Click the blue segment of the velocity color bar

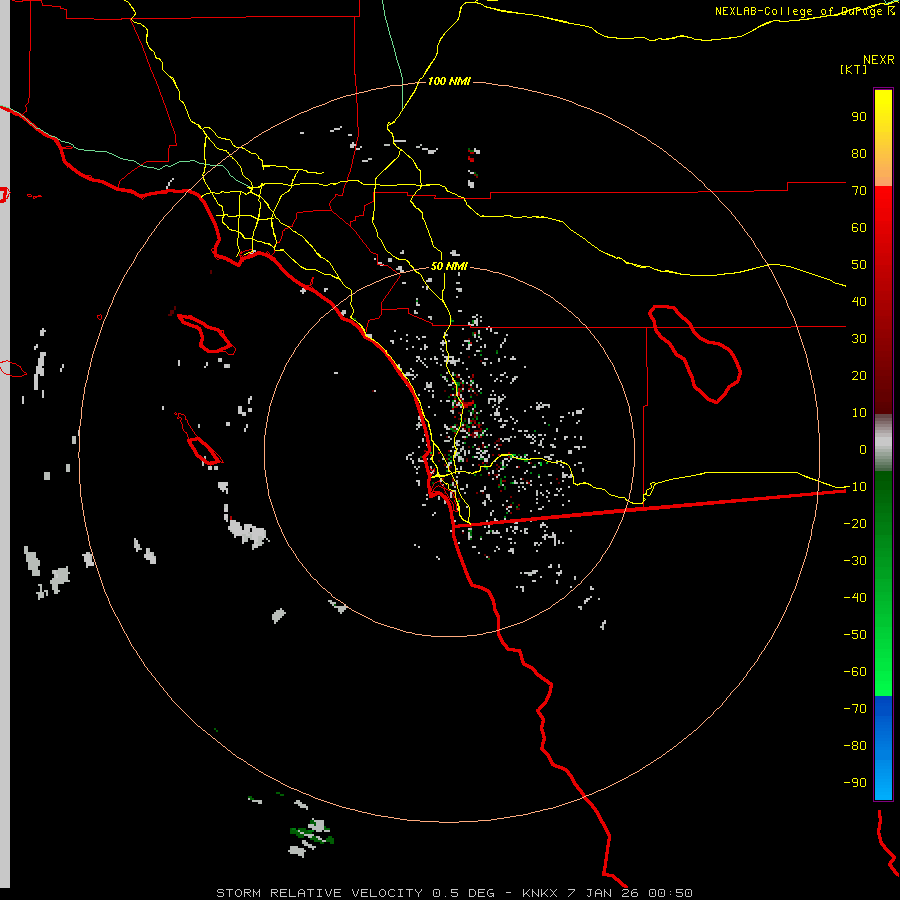[883, 748]
